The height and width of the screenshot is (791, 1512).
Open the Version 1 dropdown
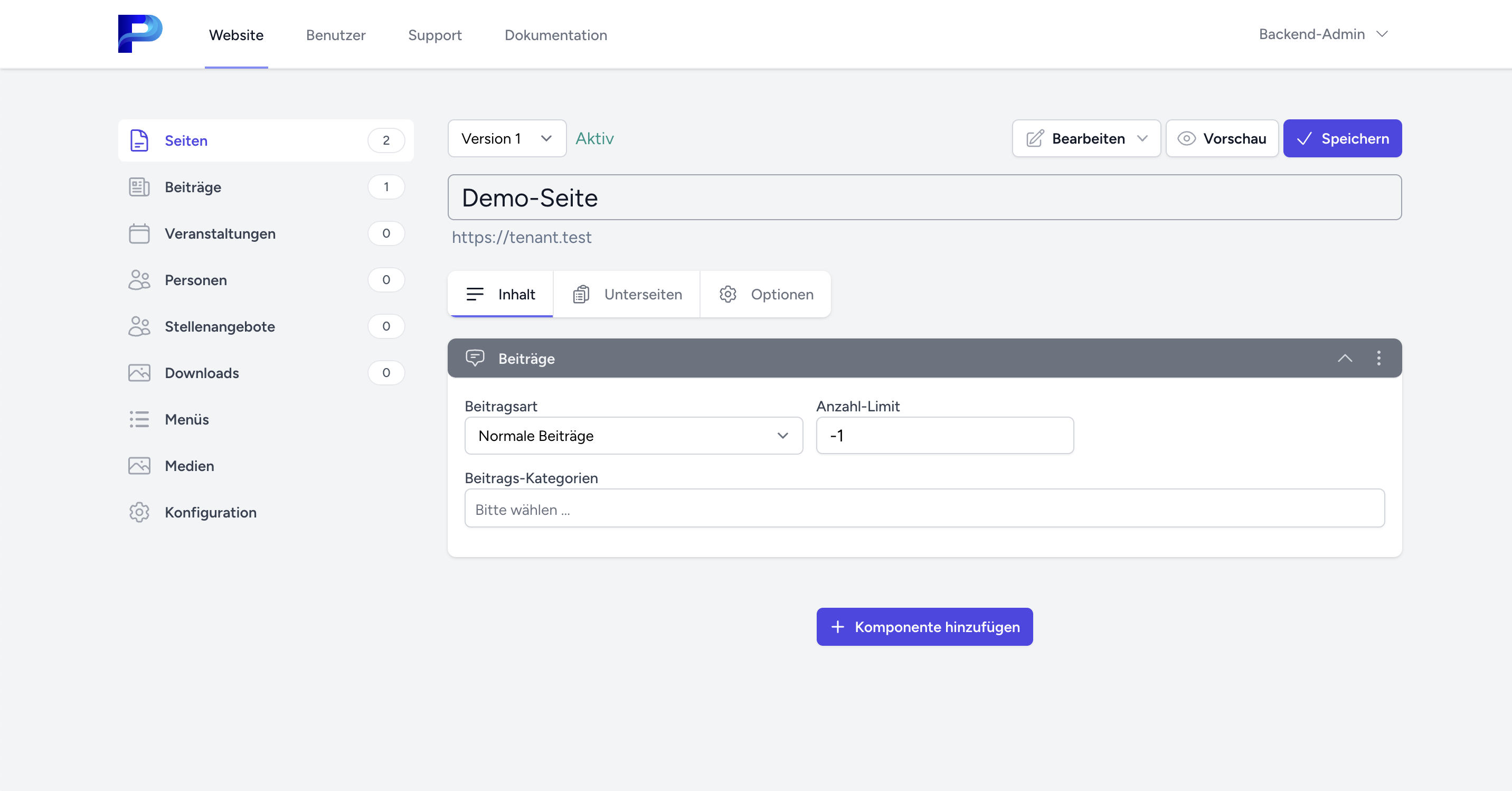click(506, 138)
